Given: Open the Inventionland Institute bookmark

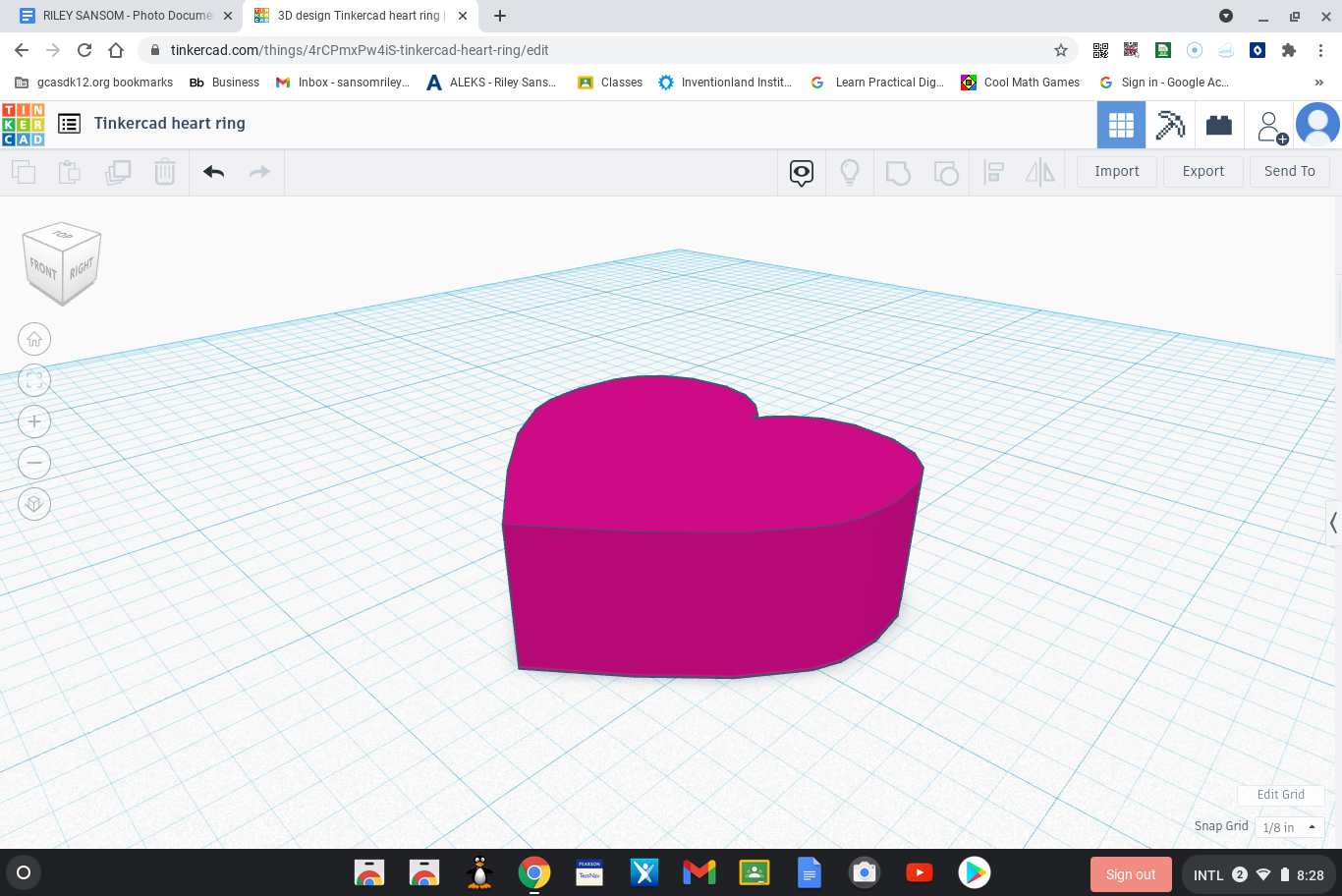Looking at the screenshot, I should (726, 83).
